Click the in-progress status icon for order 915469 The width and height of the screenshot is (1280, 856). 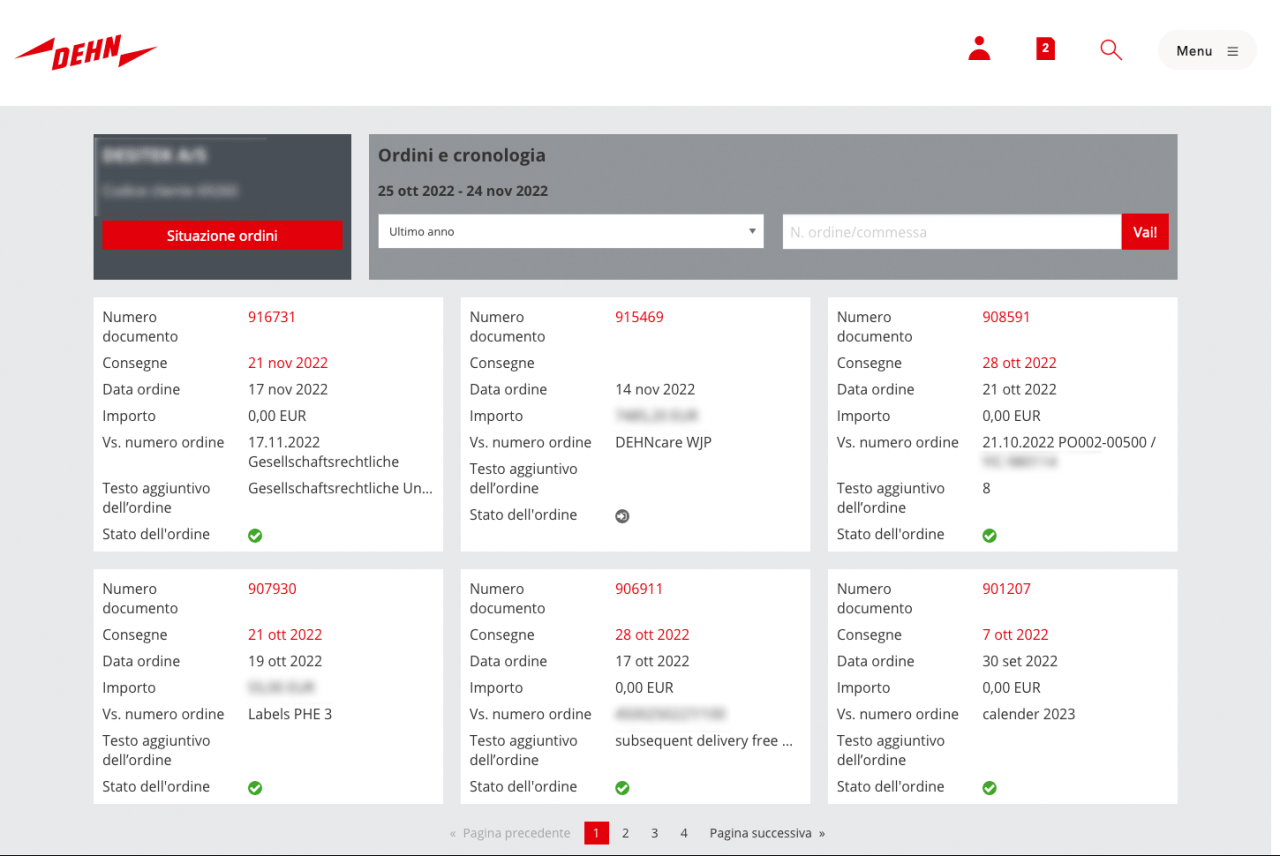tap(622, 517)
